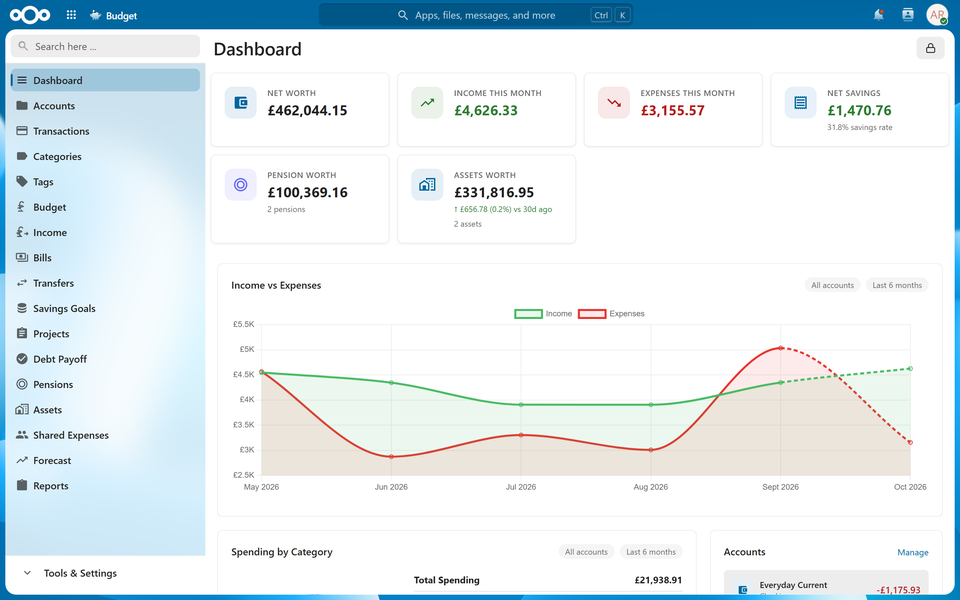Image resolution: width=960 pixels, height=600 pixels.
Task: Click the Manage accounts link
Action: [912, 552]
